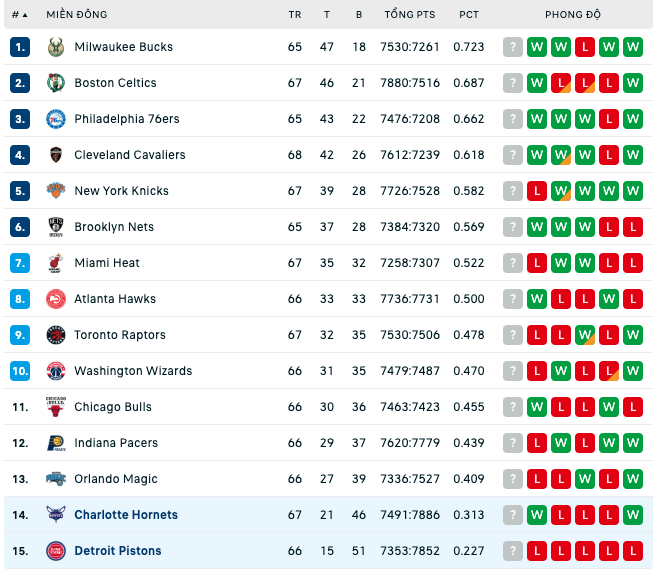Click Miami Heat's first red L result
The height and width of the screenshot is (574, 658).
pyautogui.click(x=537, y=263)
